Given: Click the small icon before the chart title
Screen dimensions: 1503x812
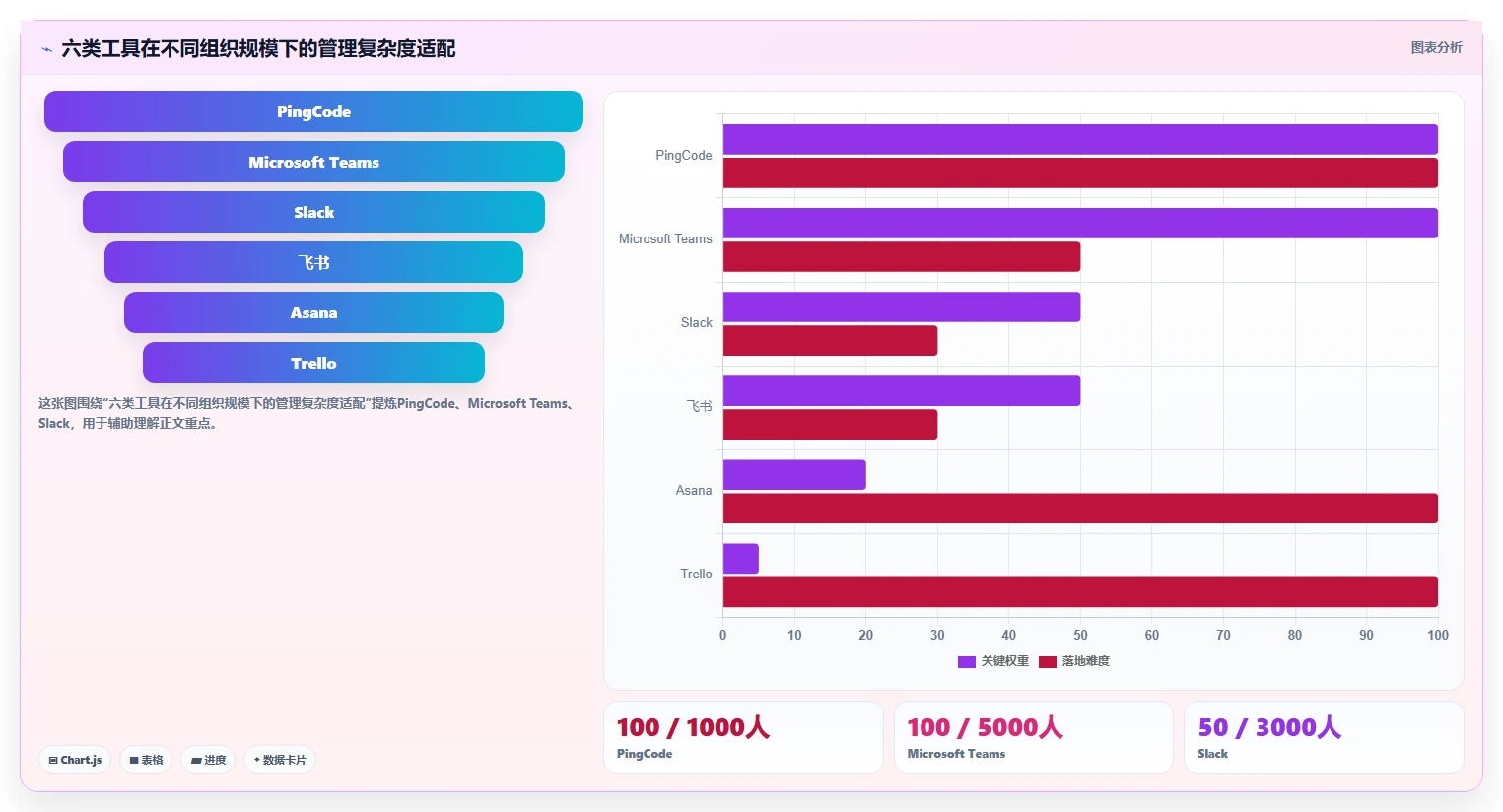Looking at the screenshot, I should 46,49.
